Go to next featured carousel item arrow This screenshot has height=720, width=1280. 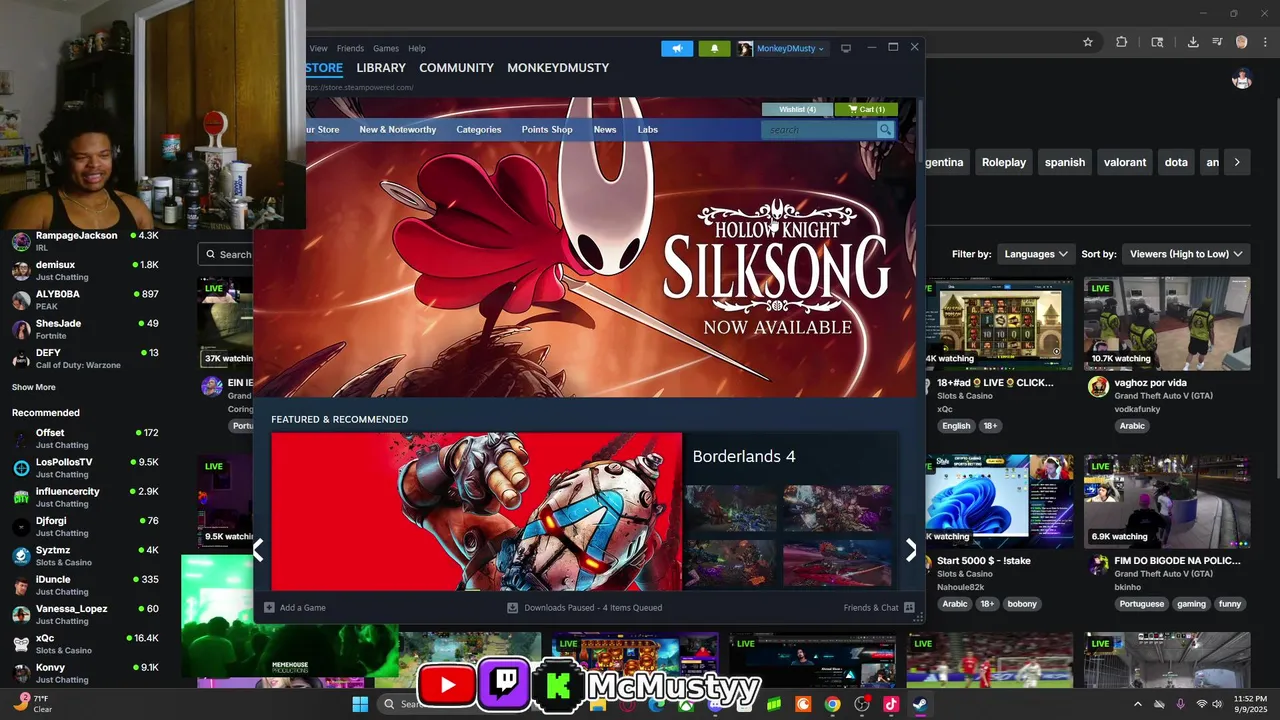[x=910, y=549]
